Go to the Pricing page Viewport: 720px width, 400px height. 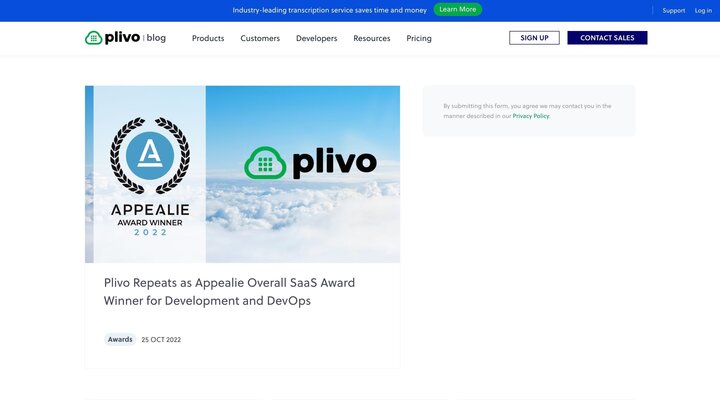[419, 38]
